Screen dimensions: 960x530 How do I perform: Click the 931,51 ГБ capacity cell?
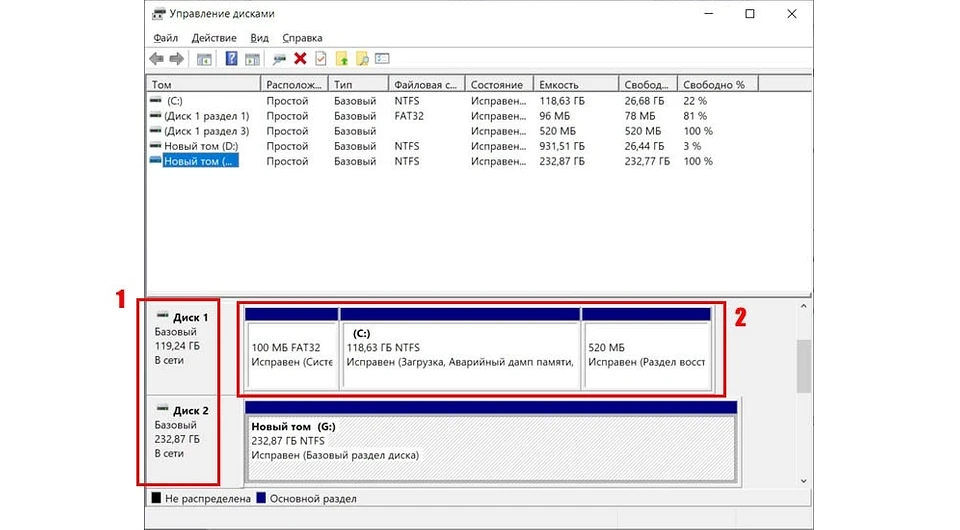562,146
